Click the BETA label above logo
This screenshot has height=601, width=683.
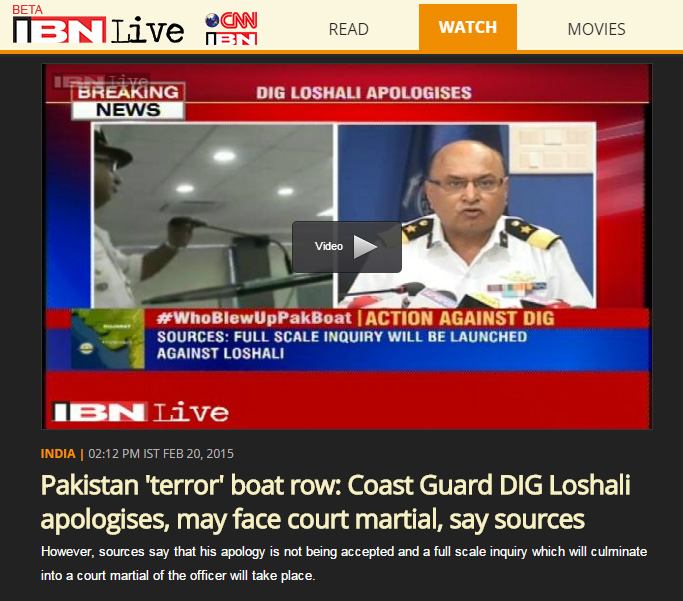tap(27, 9)
